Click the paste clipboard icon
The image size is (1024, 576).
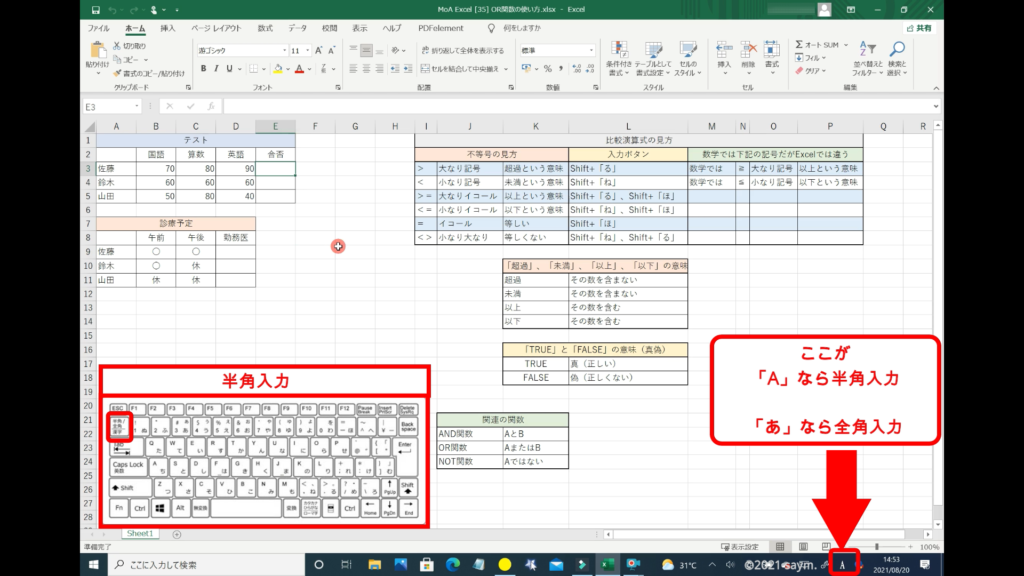(x=98, y=51)
